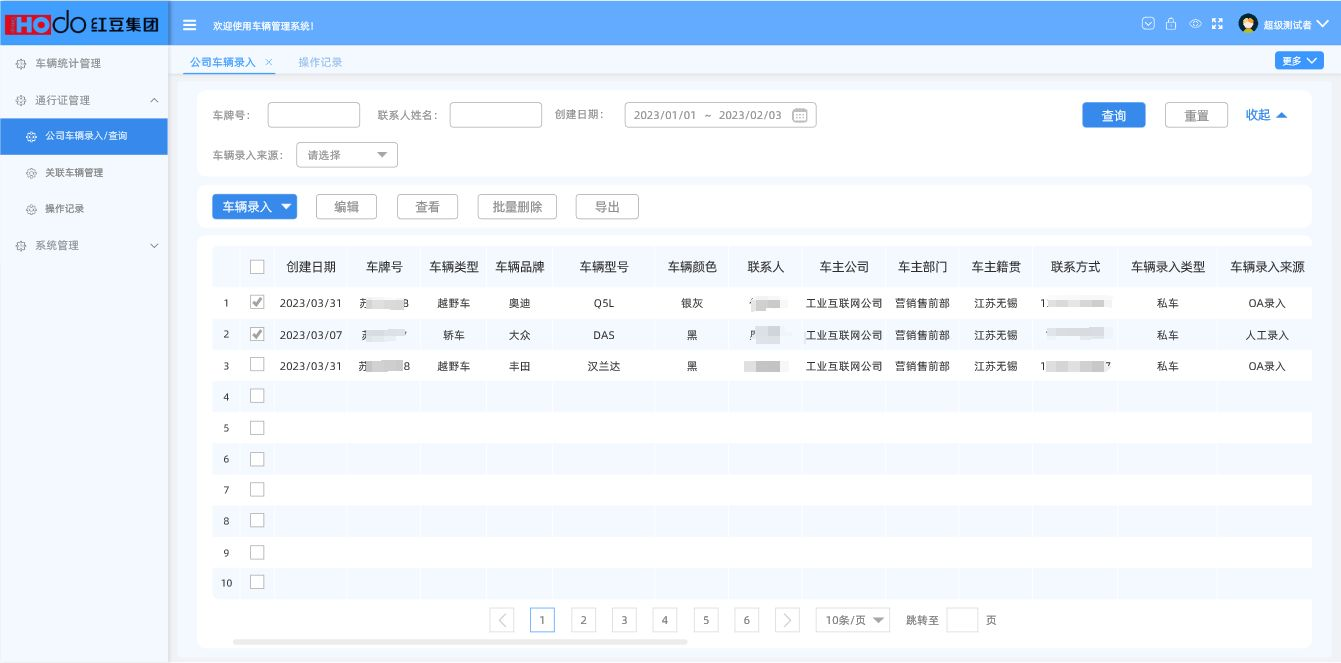This screenshot has width=1341, height=663.
Task: Close the 公司车辆录入 tab with its X
Action: click(269, 62)
